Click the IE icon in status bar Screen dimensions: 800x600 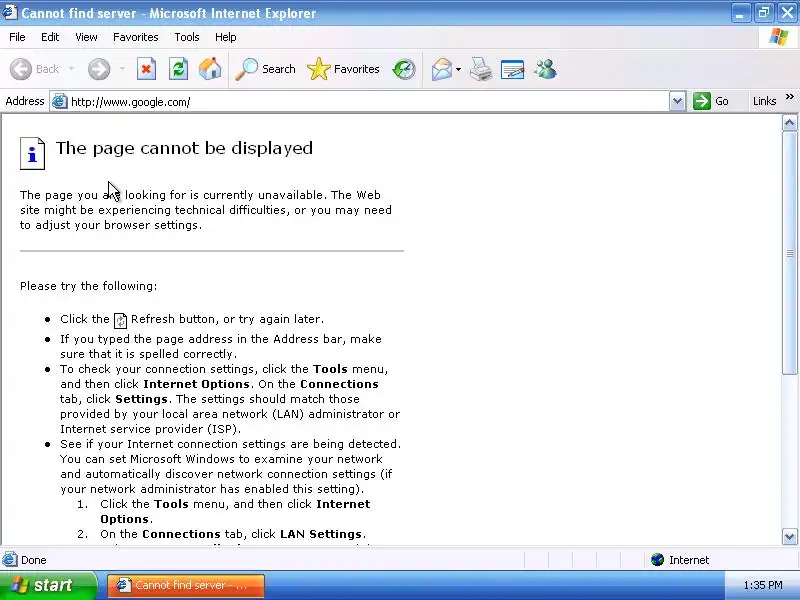pyautogui.click(x=10, y=560)
